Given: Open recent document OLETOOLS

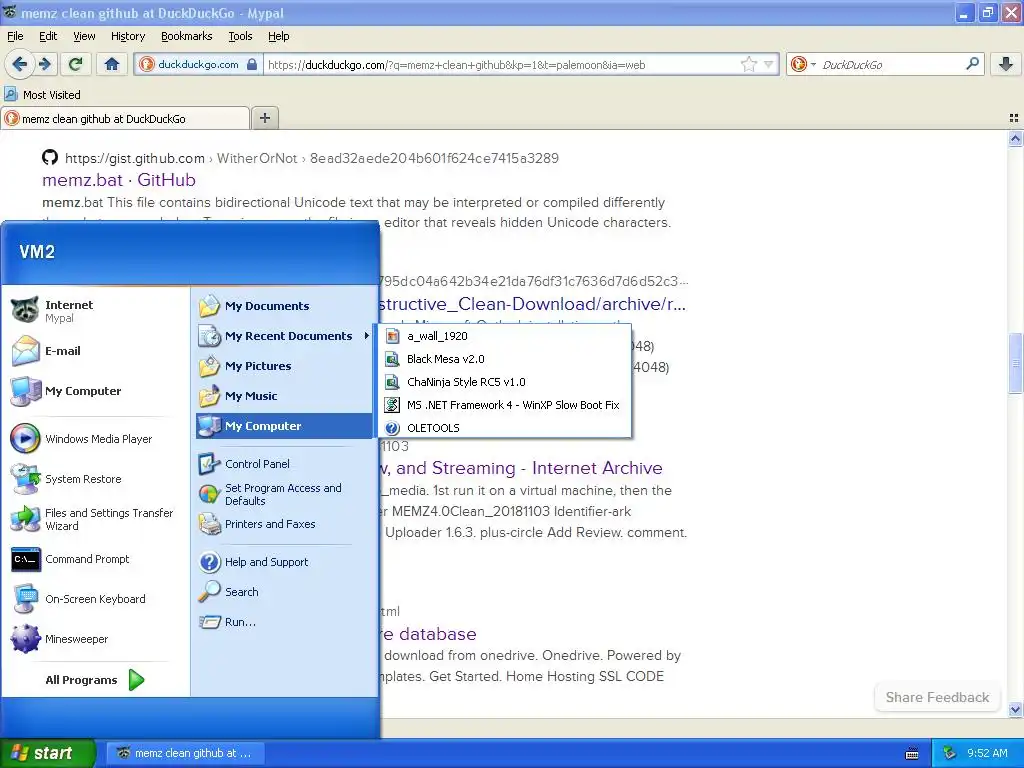Looking at the screenshot, I should point(504,428).
